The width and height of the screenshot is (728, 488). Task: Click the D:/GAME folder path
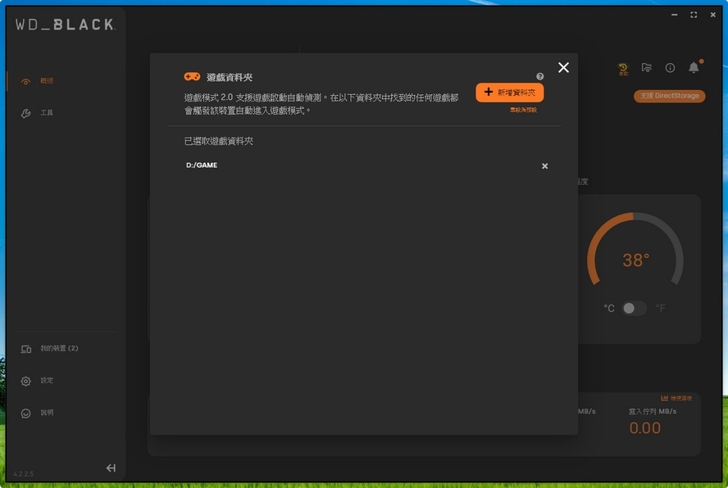tap(202, 165)
